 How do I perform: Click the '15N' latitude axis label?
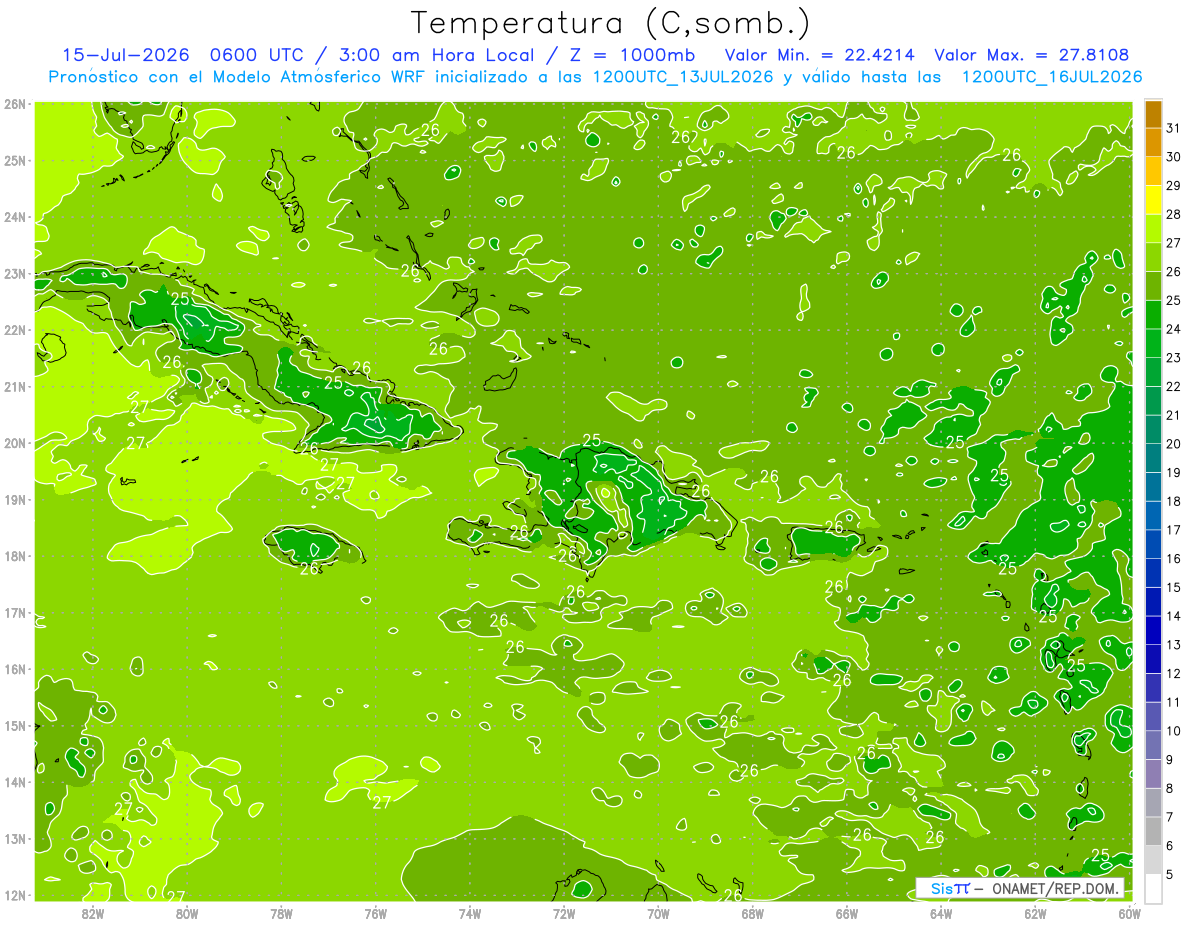click(15, 726)
